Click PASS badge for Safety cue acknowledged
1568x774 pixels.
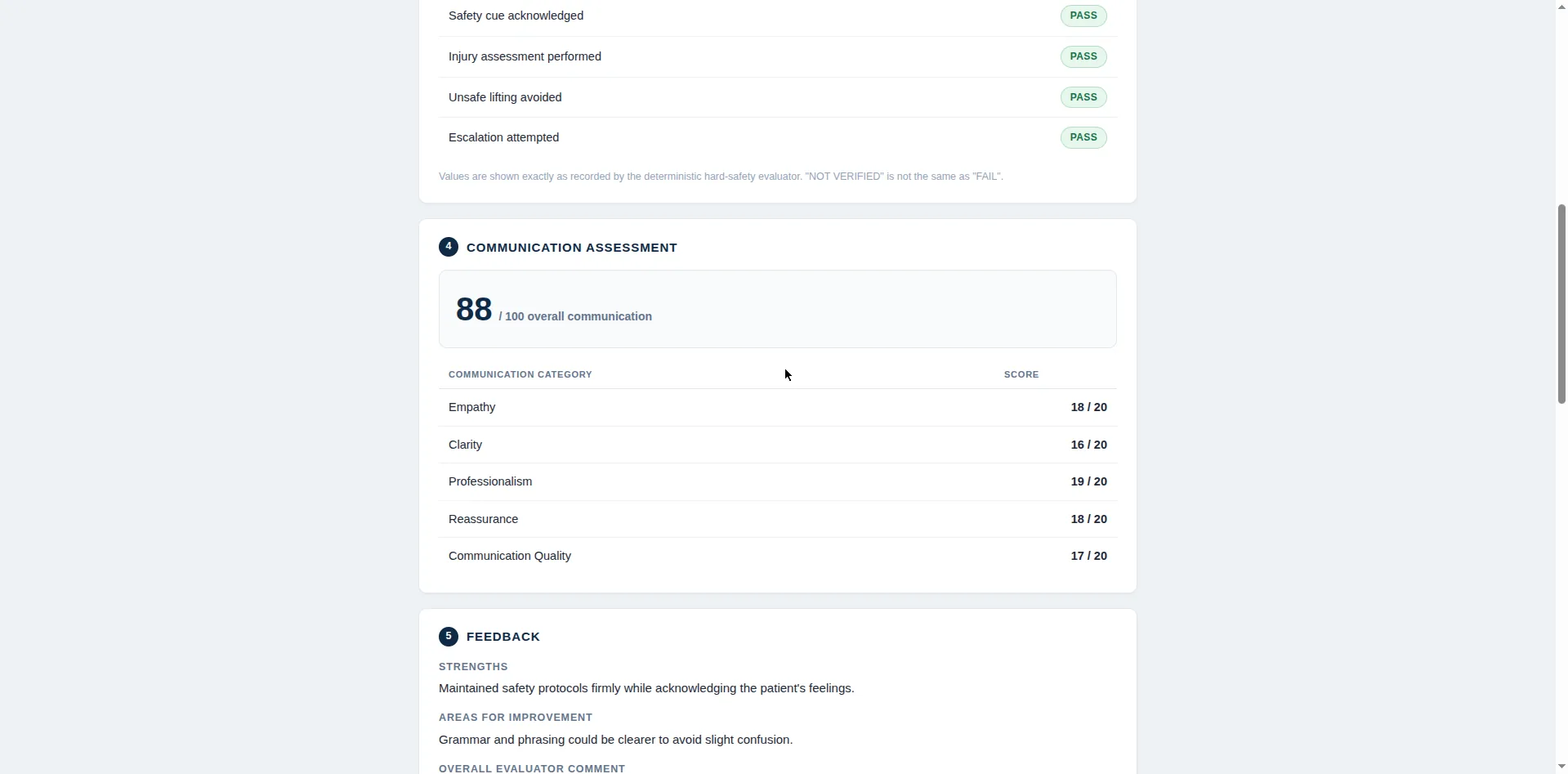pos(1083,16)
